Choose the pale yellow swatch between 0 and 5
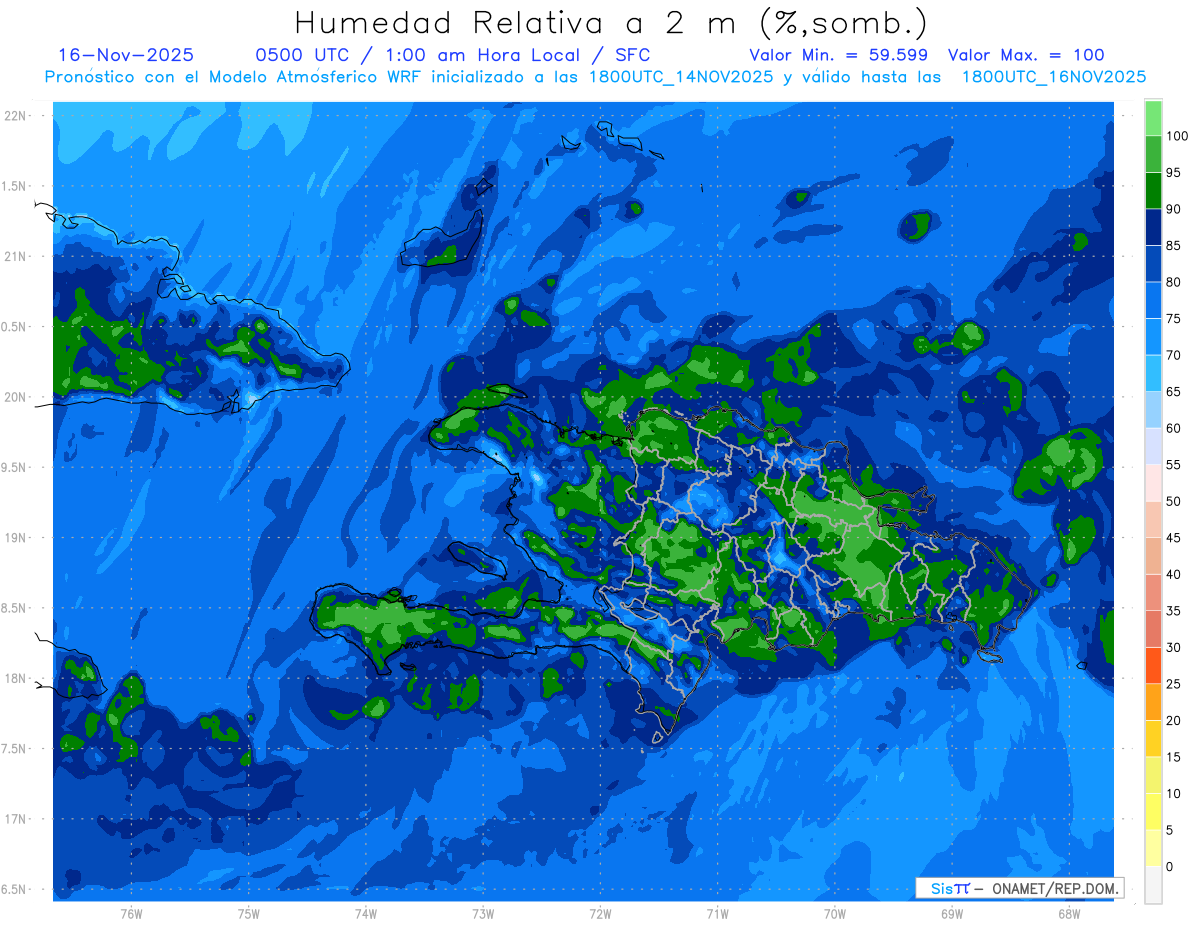Screen dimensions: 1200x927 [x=1153, y=847]
